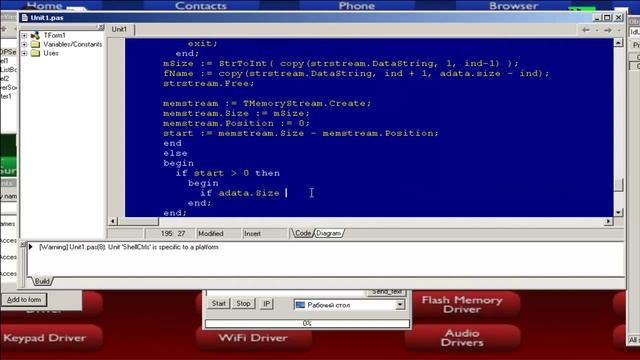The width and height of the screenshot is (640, 360).
Task: Click the line 'if start > 0 then'
Action: 228,173
